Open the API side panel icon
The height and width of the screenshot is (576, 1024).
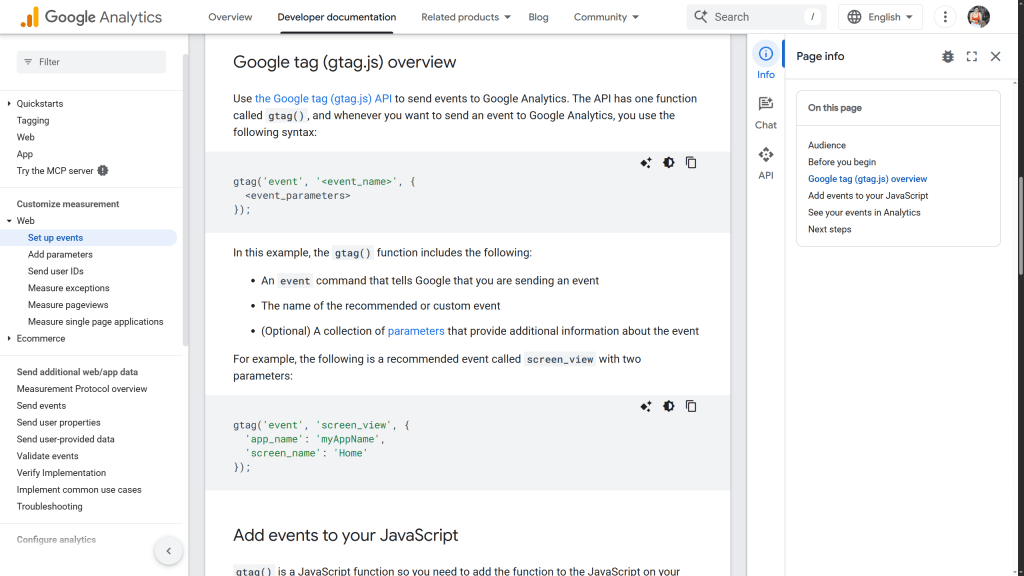pos(765,162)
